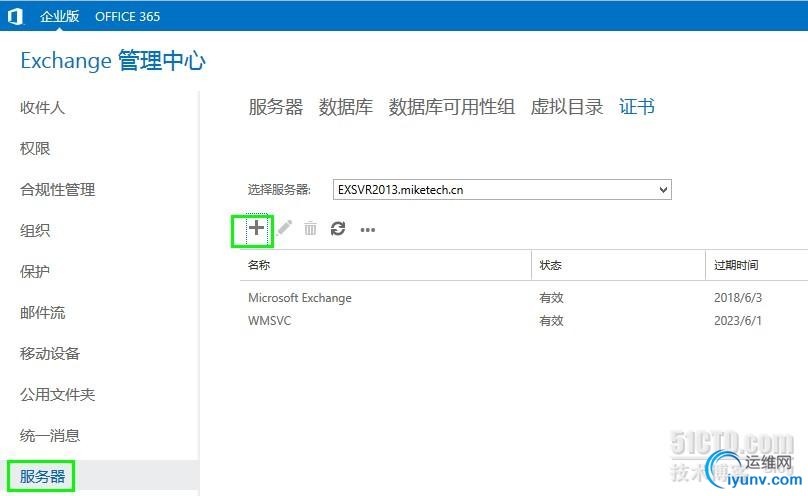808x496 pixels.
Task: Open the 数据库 tab
Action: (346, 107)
